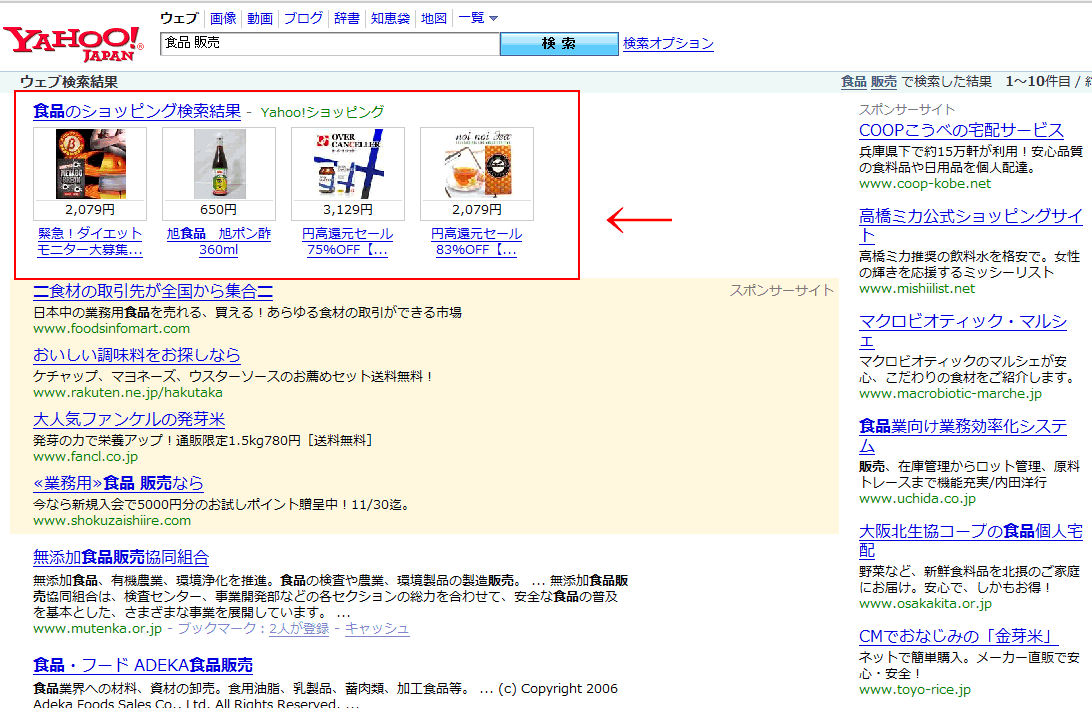Click the www.uchida.co.jp URL

click(917, 499)
